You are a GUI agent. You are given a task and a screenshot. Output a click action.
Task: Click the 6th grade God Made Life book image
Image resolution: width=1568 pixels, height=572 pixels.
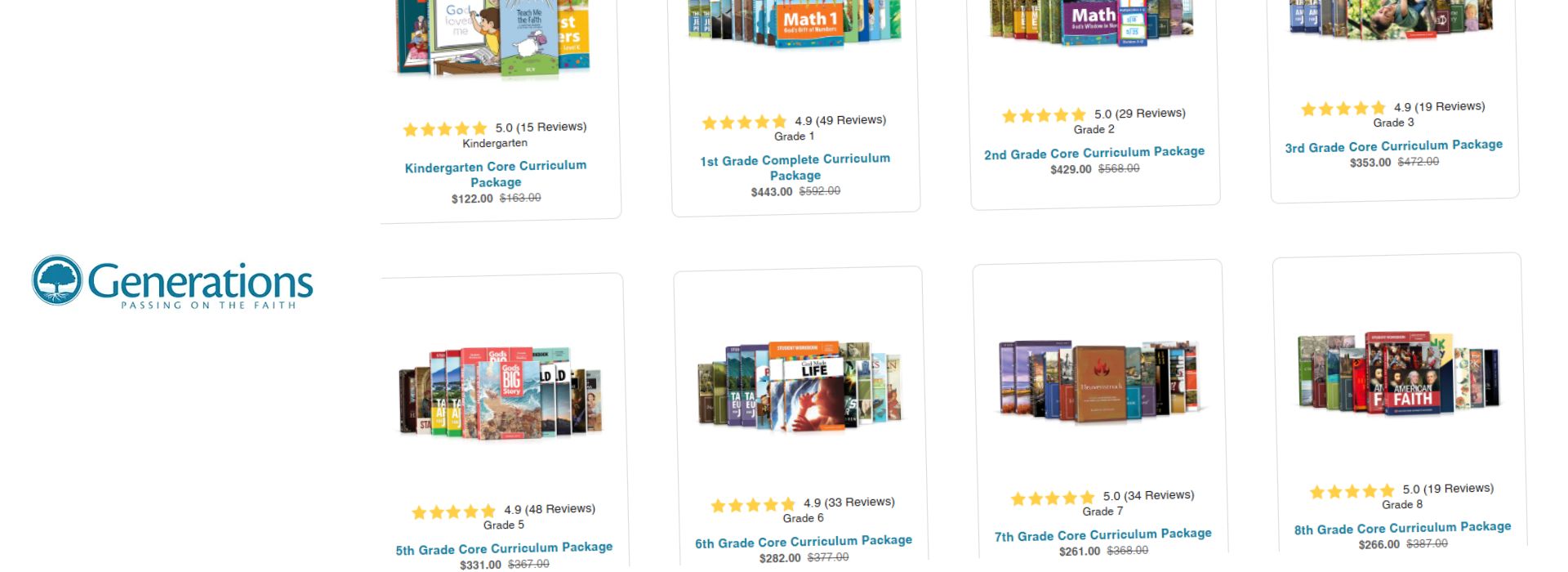pos(800,386)
